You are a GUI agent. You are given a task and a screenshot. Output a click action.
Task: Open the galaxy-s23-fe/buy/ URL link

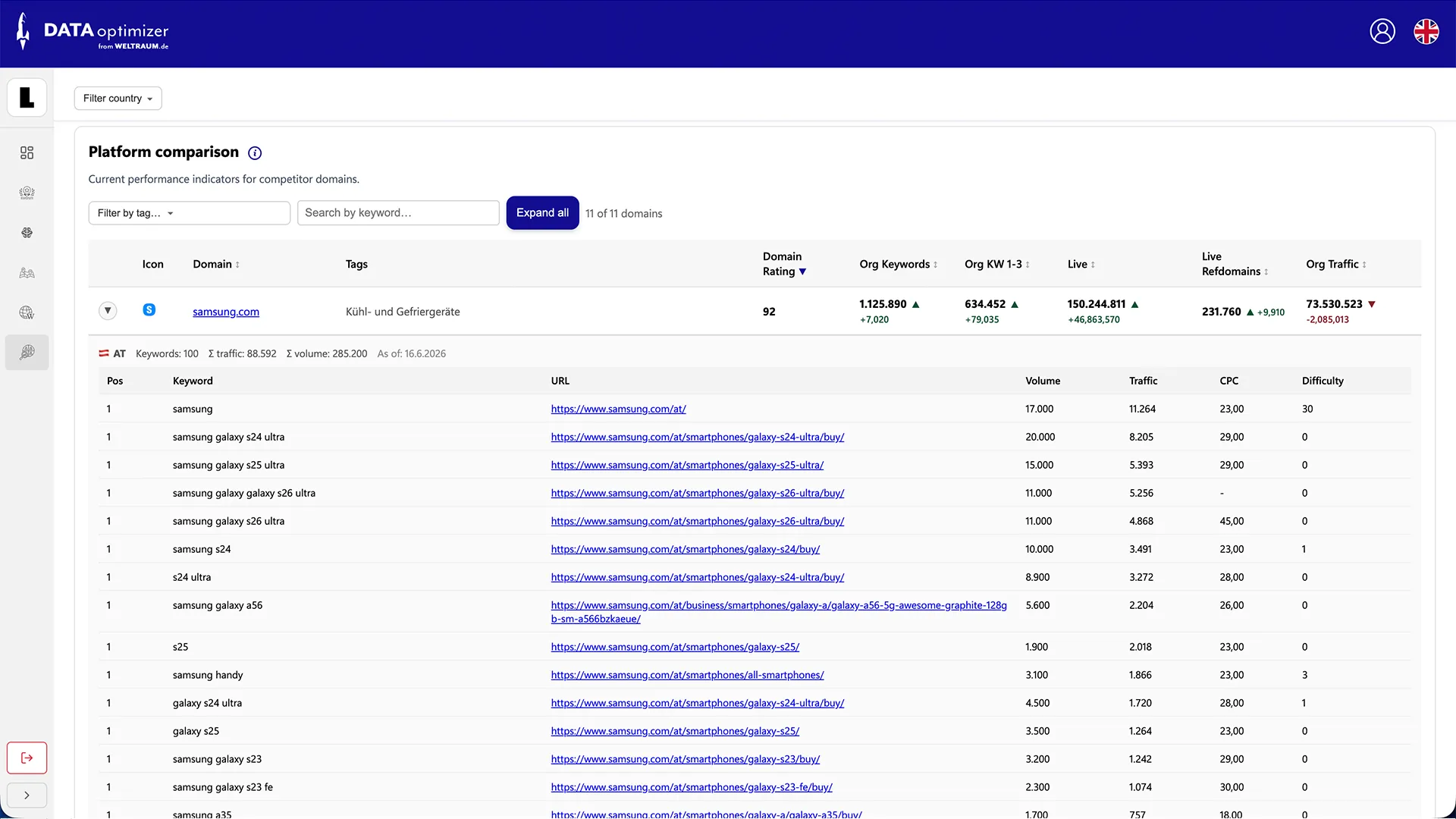(692, 787)
